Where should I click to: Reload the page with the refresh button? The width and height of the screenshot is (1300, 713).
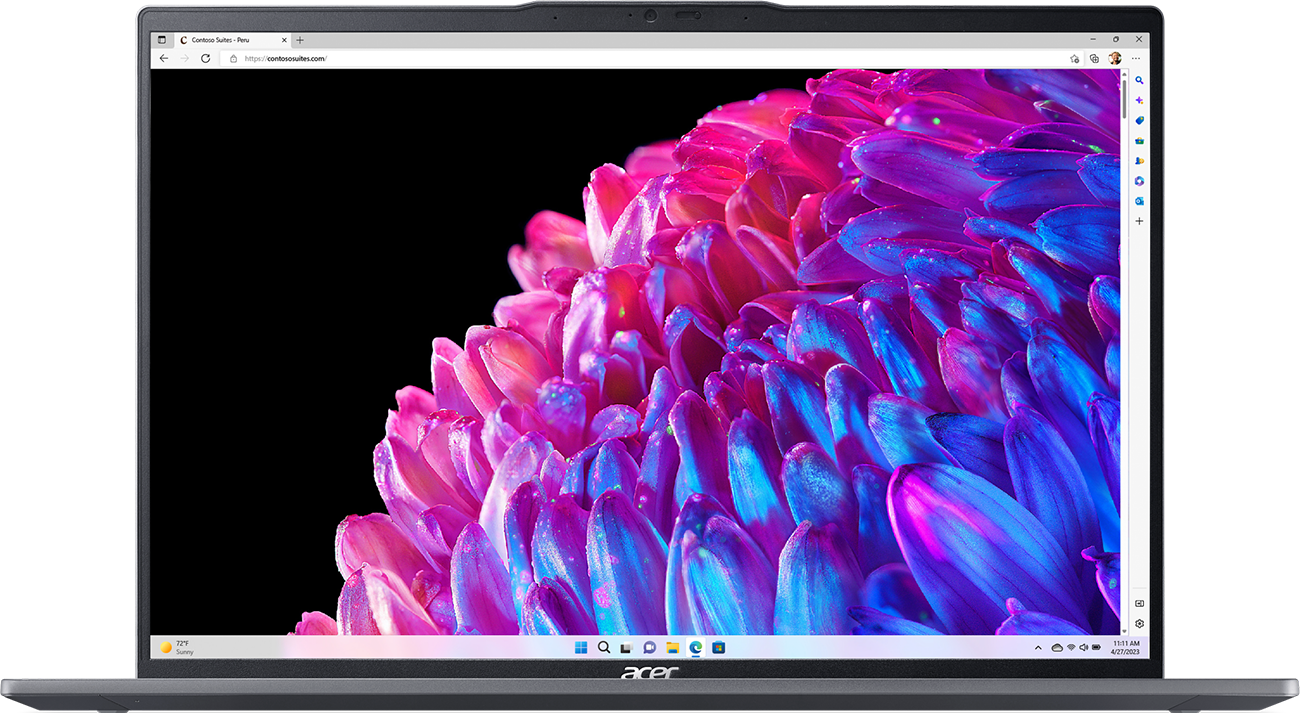[x=206, y=59]
